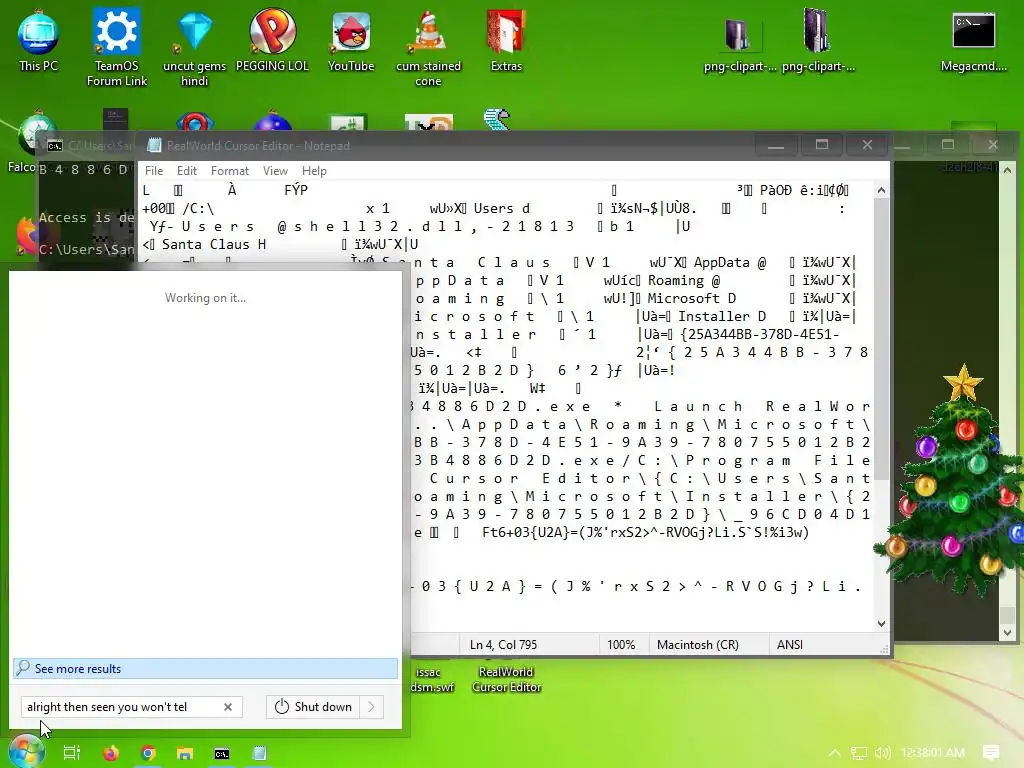Click background window scrollbar down arrow
Image resolution: width=1024 pixels, height=768 pixels.
click(1007, 632)
